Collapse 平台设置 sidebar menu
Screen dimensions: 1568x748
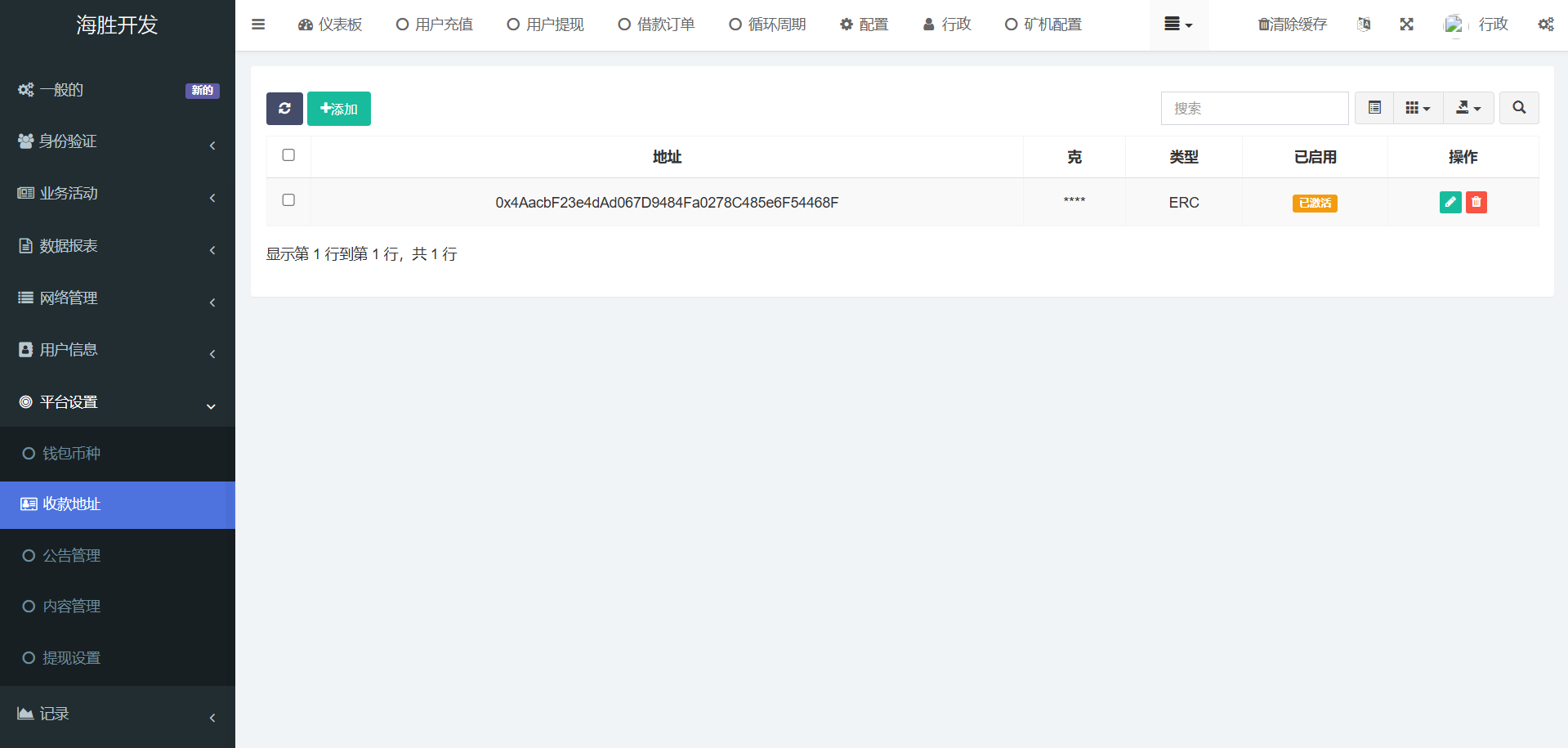point(118,402)
